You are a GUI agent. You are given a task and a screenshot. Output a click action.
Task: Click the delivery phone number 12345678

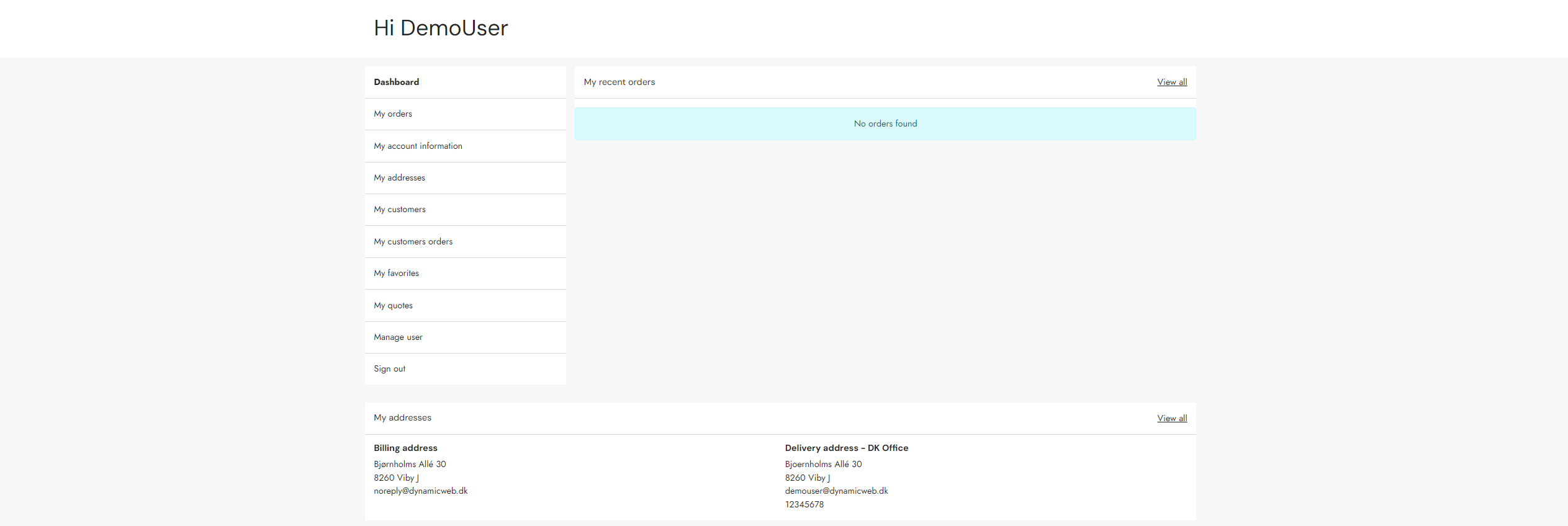(x=804, y=505)
